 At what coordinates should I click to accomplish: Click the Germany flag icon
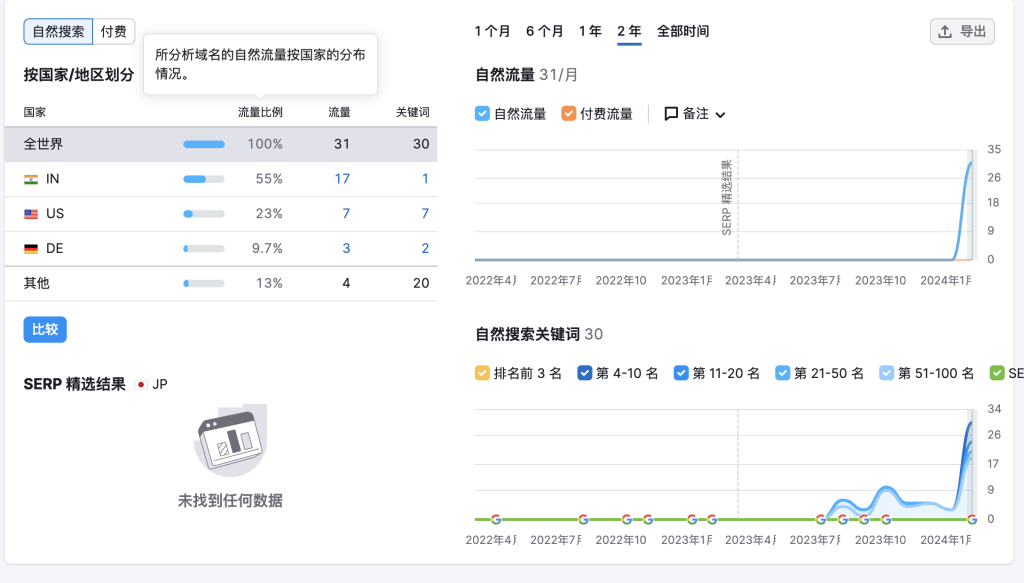(x=31, y=249)
